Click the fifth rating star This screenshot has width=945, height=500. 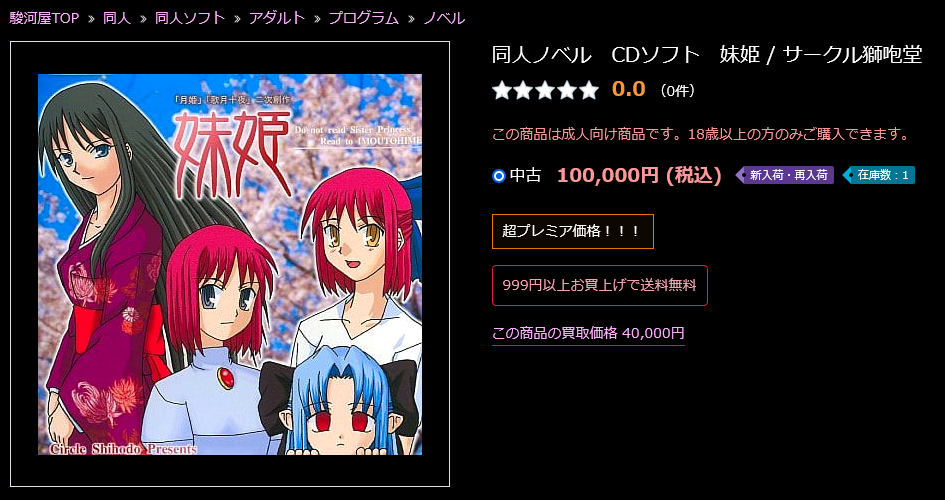[x=589, y=90]
